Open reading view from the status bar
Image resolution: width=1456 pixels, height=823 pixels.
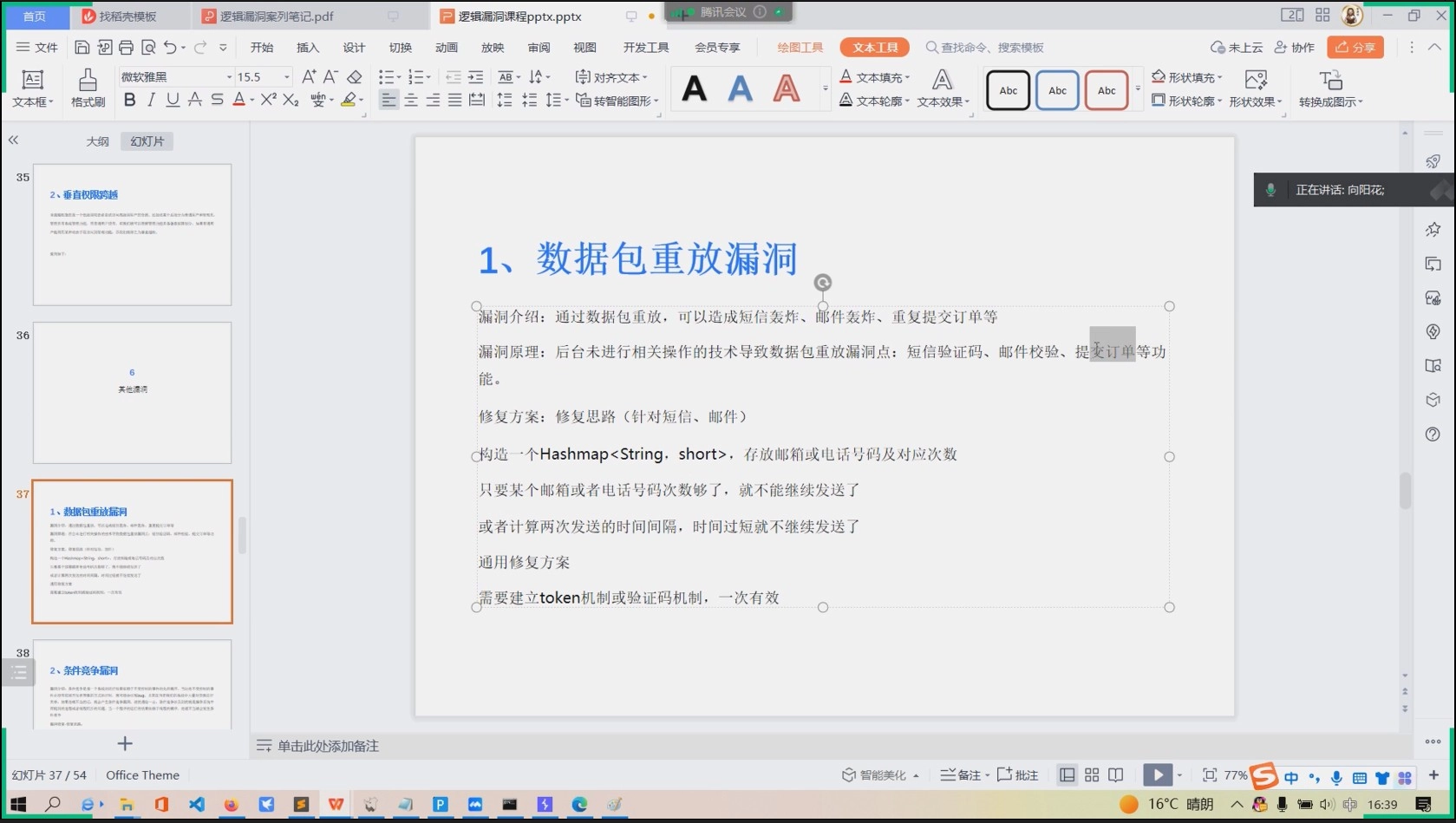[x=1115, y=774]
